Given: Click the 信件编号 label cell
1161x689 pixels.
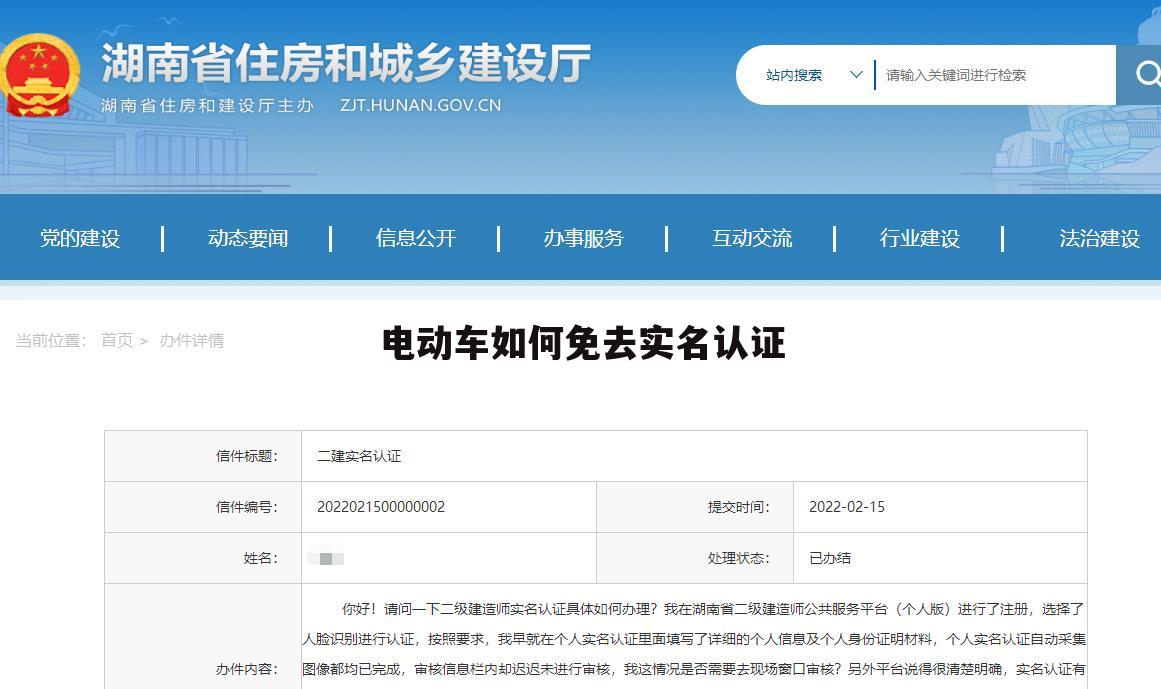Looking at the screenshot, I should pyautogui.click(x=203, y=507).
